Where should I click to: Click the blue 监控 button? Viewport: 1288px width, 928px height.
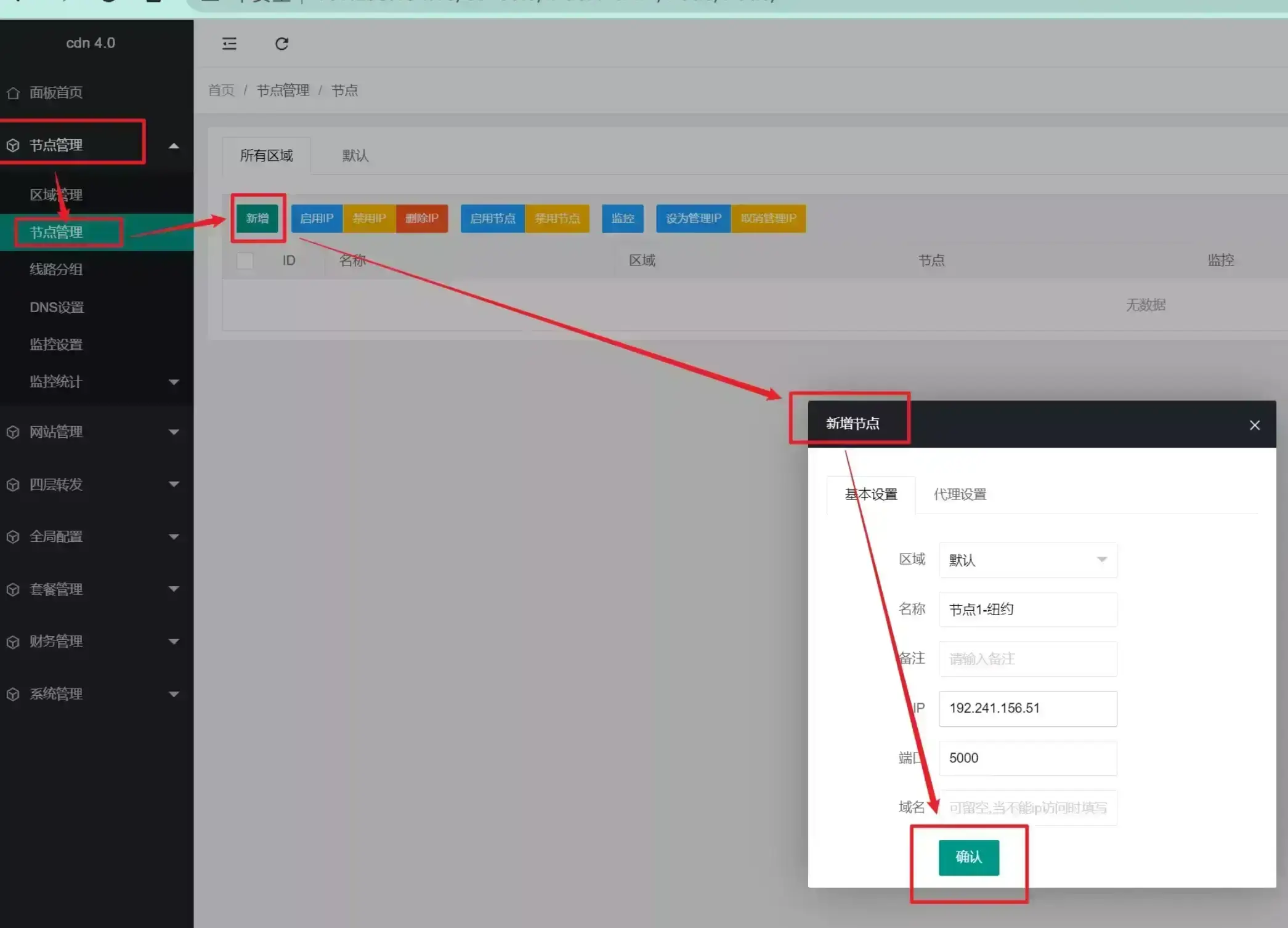(623, 219)
